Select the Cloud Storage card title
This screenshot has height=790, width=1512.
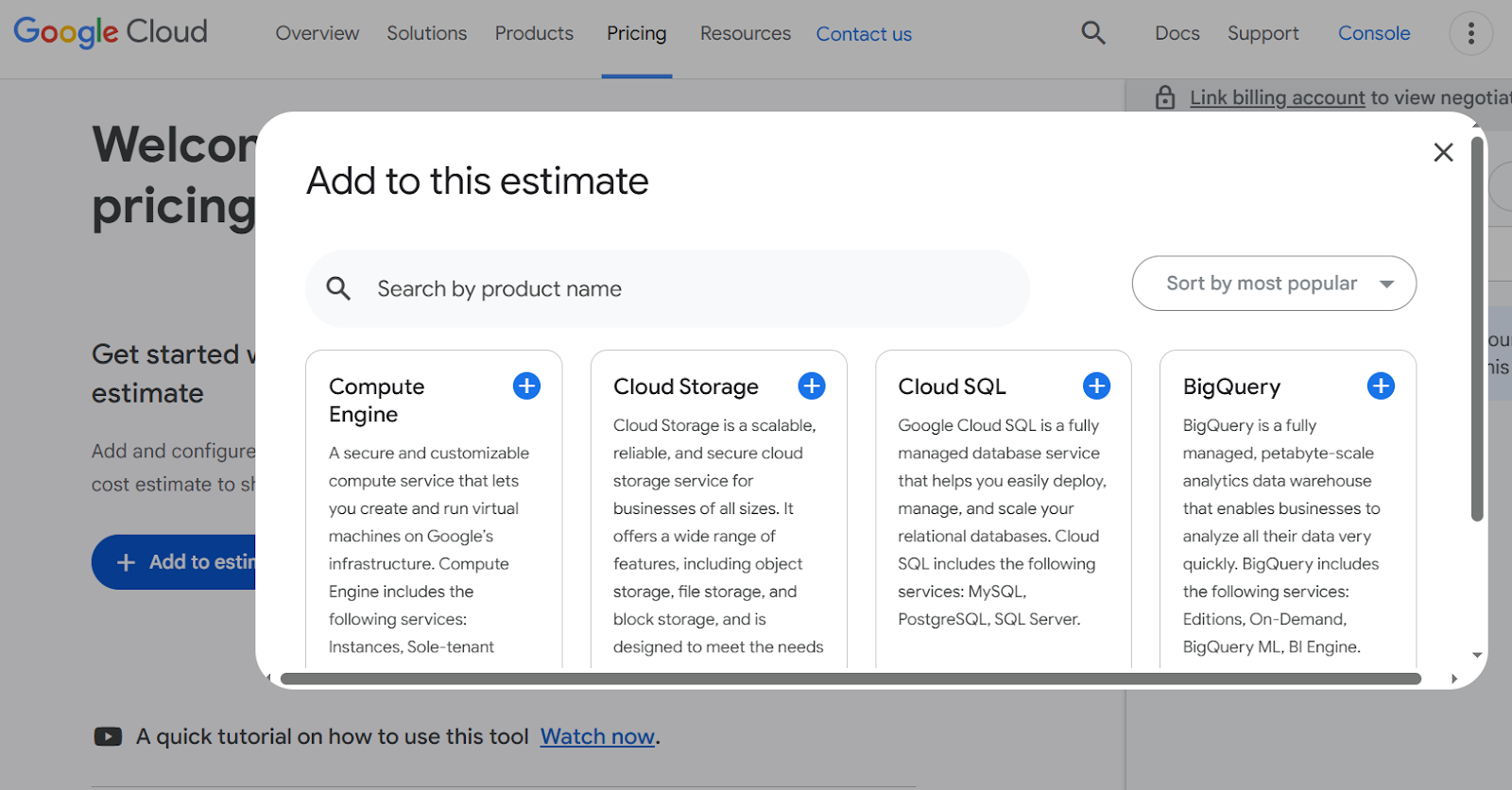coord(686,386)
